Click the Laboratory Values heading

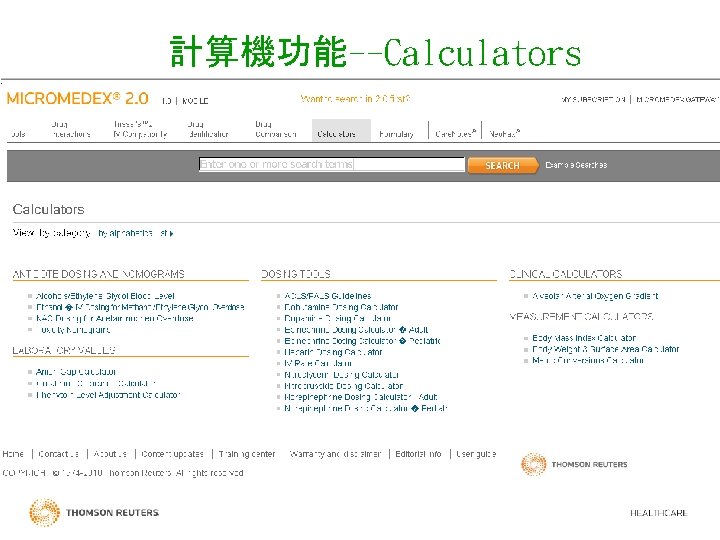64,350
